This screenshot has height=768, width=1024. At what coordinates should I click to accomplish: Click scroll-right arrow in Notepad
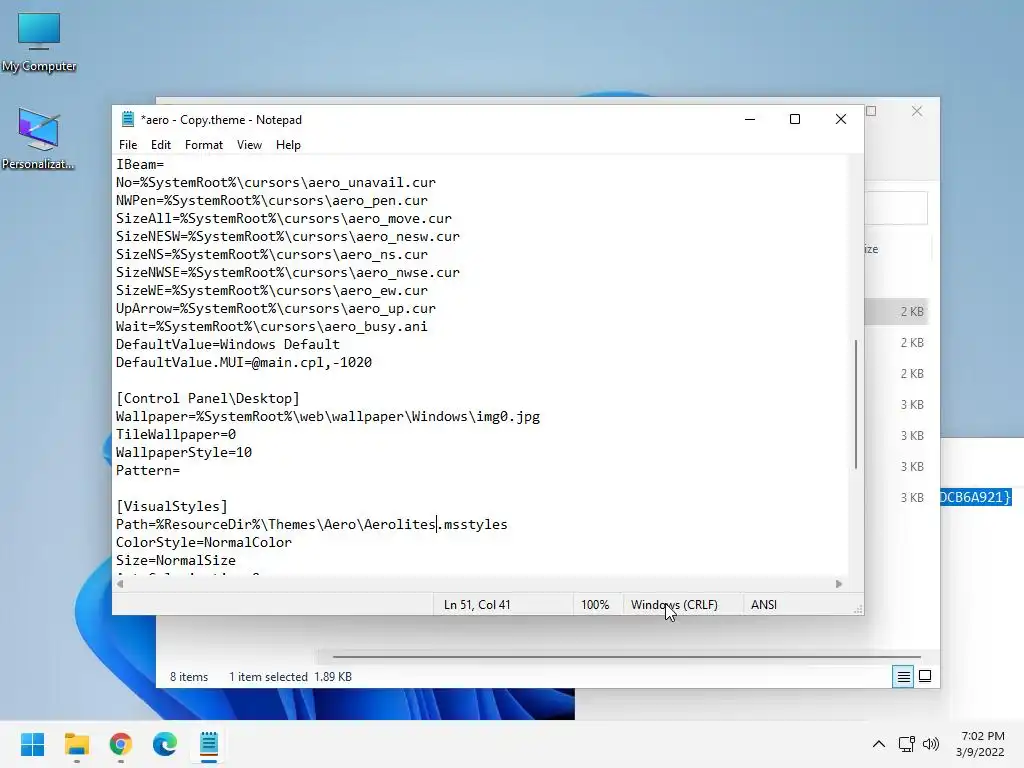(x=839, y=584)
